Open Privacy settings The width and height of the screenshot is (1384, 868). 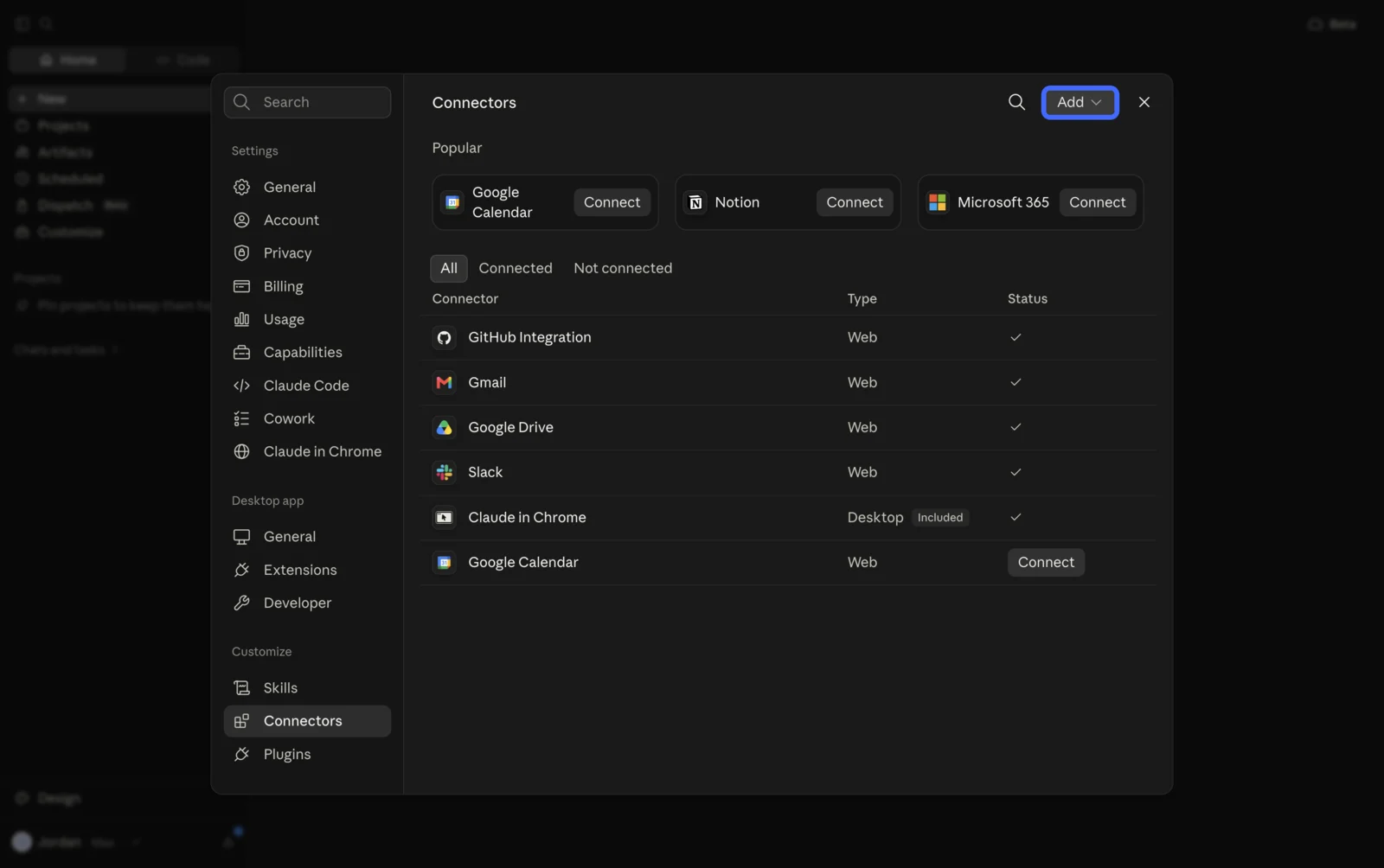pyautogui.click(x=307, y=253)
